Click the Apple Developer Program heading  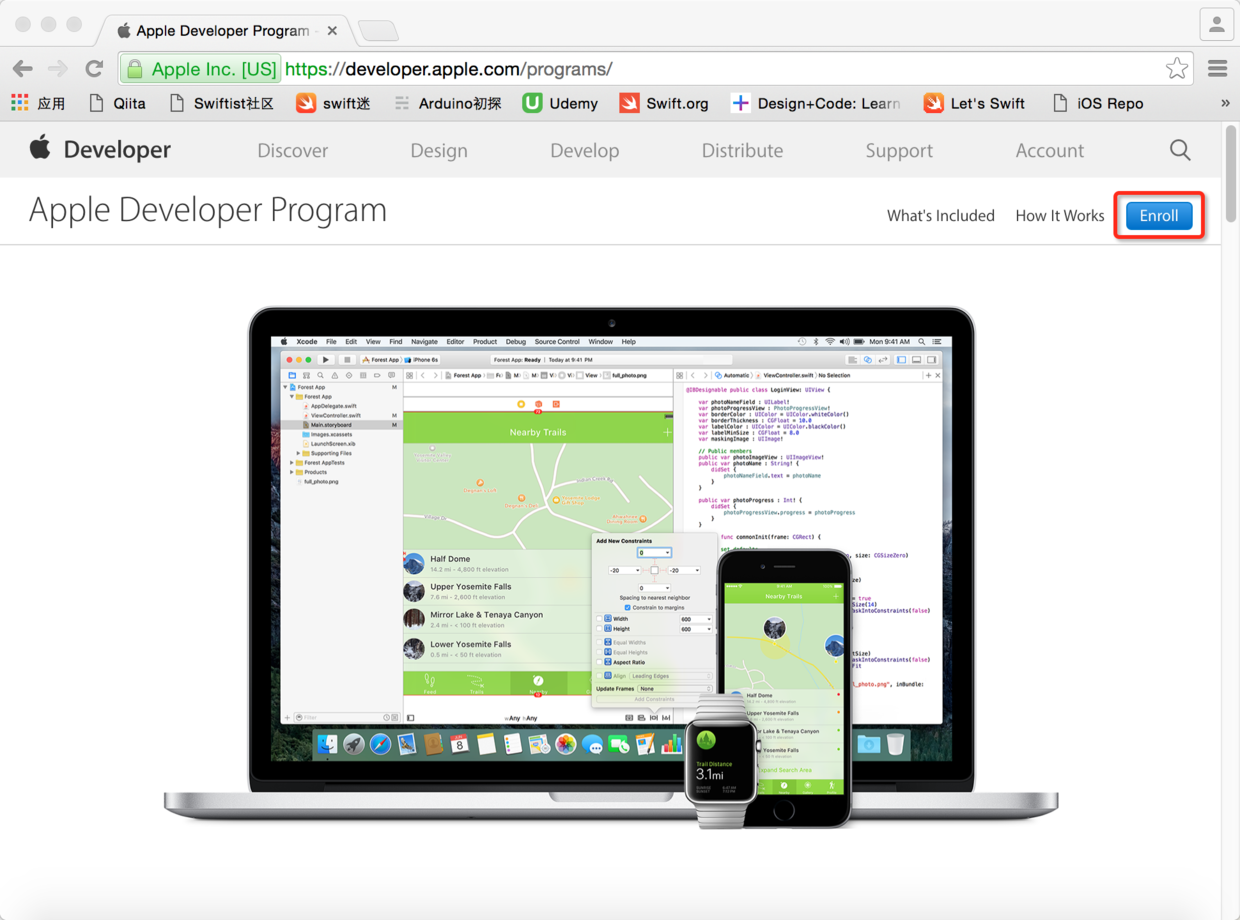208,211
